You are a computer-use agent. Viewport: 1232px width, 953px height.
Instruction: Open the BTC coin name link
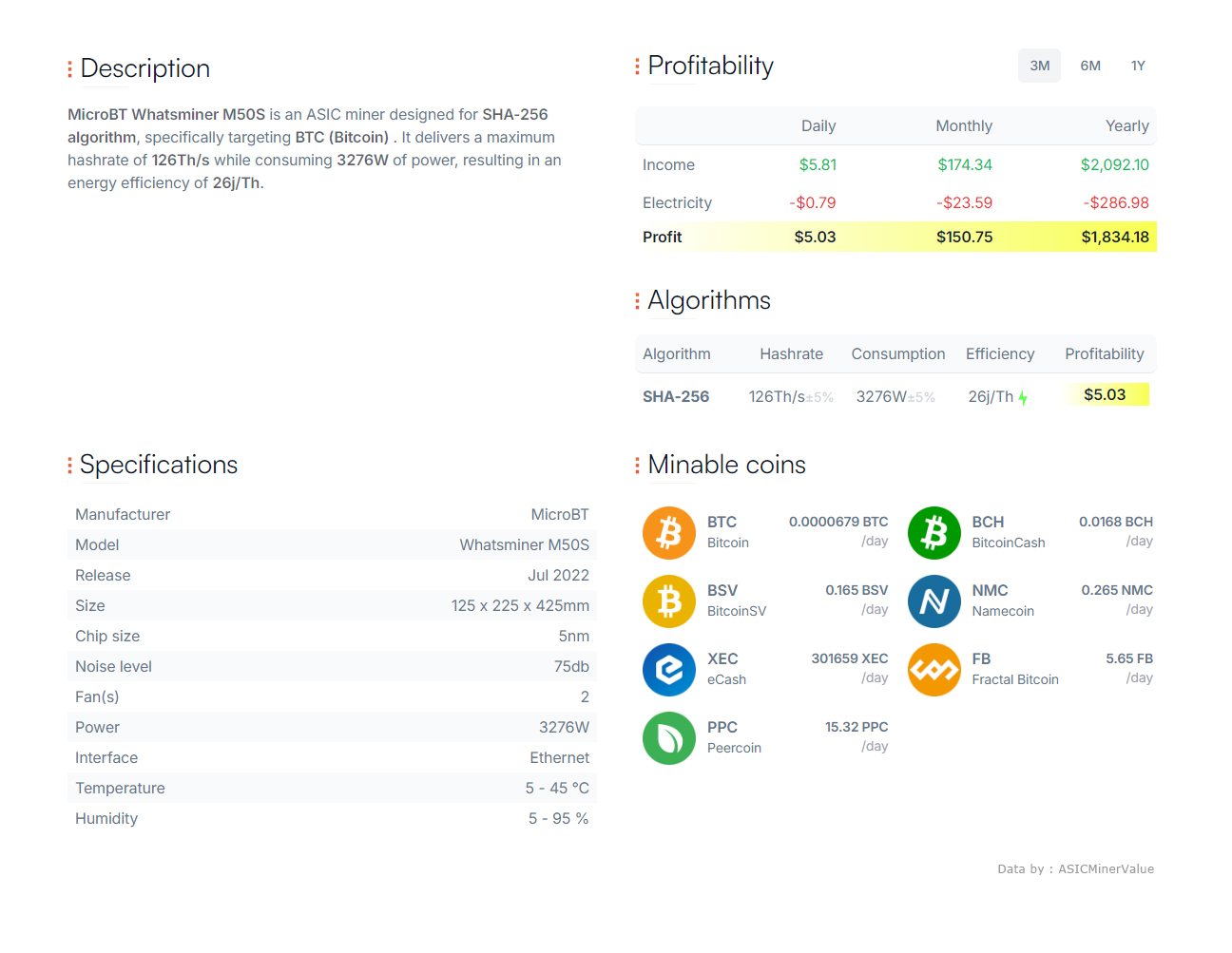[722, 522]
